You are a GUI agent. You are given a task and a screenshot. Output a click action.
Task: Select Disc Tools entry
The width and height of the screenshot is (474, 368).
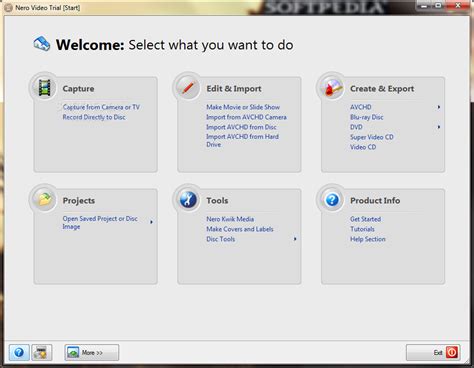(221, 239)
